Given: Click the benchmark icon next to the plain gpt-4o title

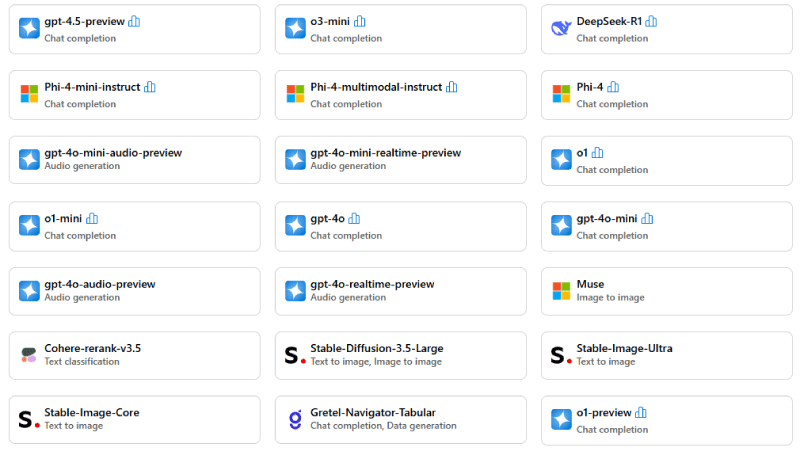Looking at the screenshot, I should pyautogui.click(x=354, y=219).
